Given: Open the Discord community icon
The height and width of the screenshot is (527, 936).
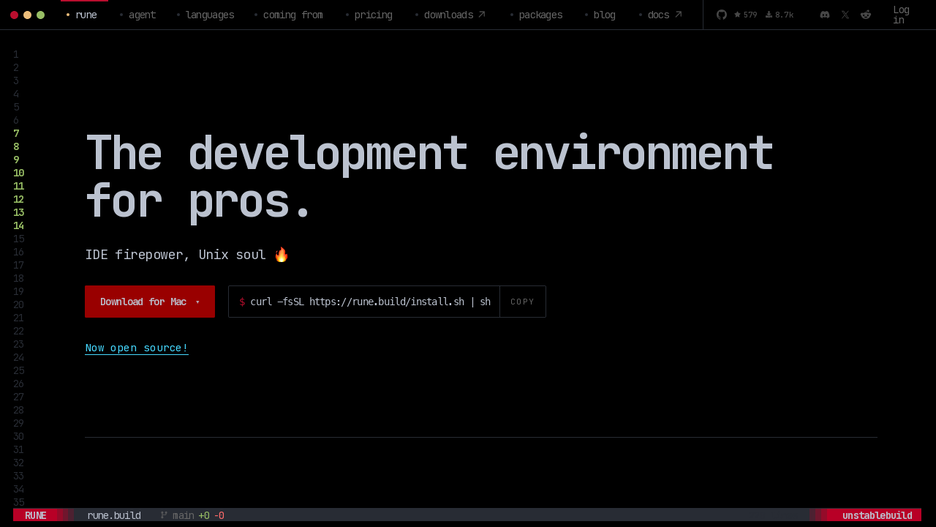Looking at the screenshot, I should [824, 15].
